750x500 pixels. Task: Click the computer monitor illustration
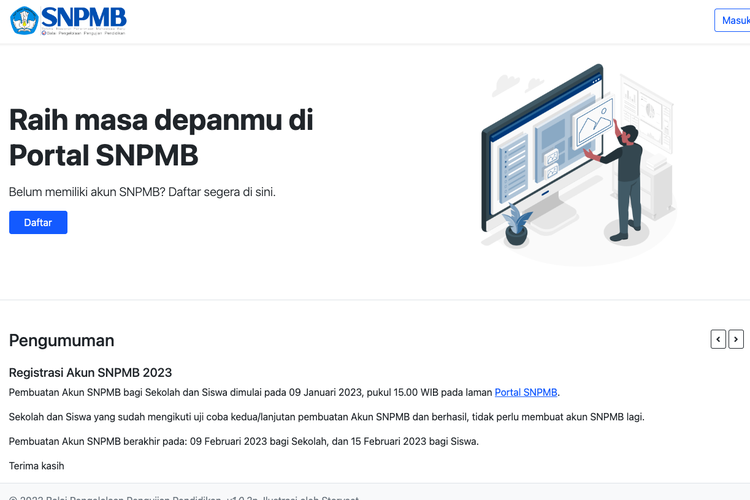point(541,147)
